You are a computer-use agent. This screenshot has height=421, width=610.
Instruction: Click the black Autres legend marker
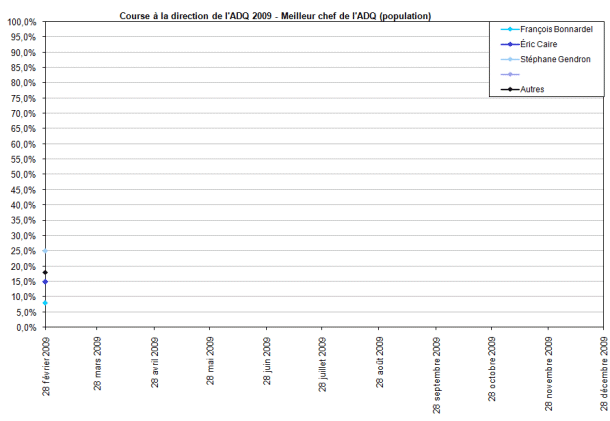click(508, 89)
